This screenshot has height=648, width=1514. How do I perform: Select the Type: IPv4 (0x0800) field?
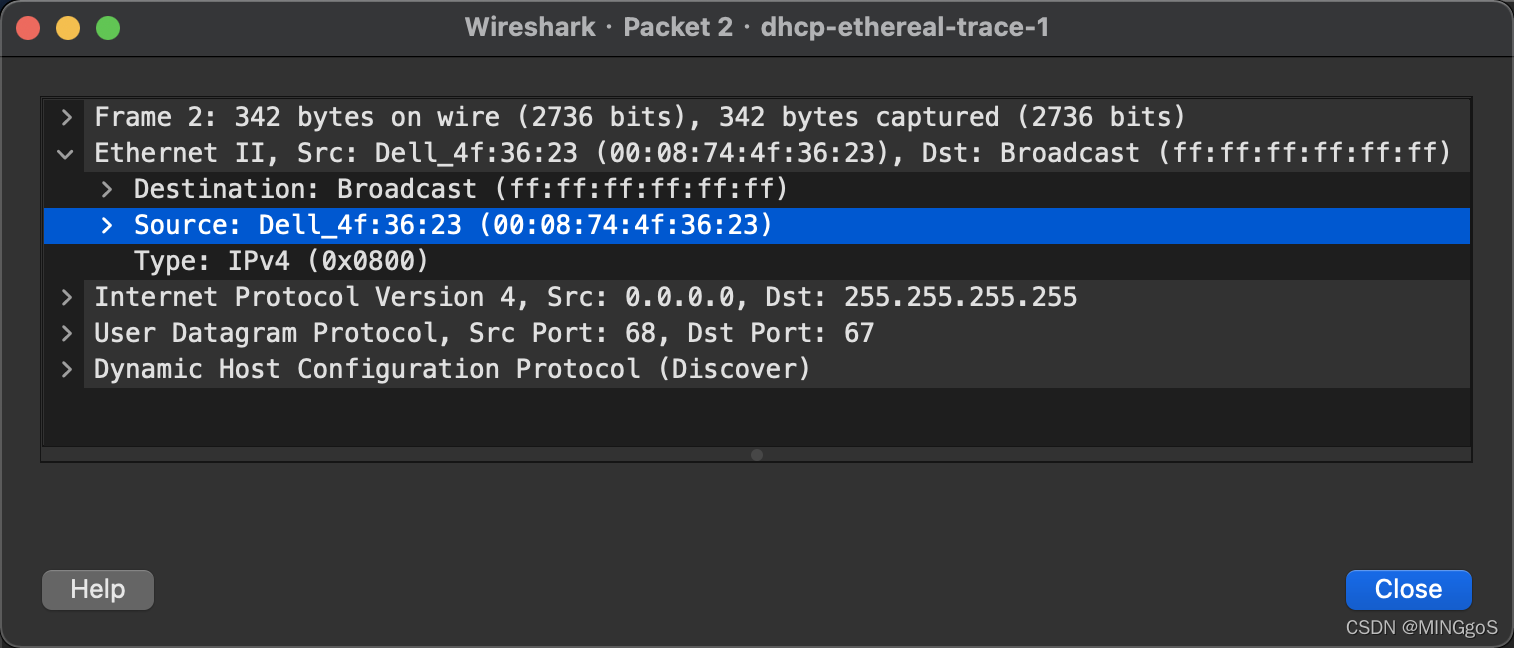(281, 262)
